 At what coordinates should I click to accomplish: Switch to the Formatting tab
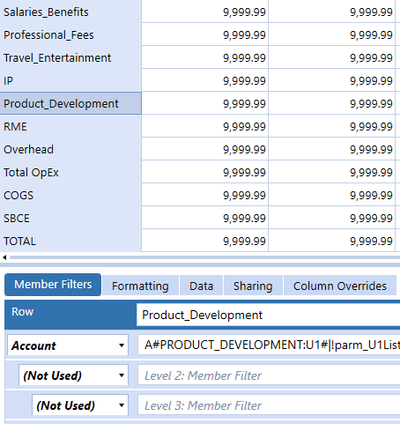140,286
